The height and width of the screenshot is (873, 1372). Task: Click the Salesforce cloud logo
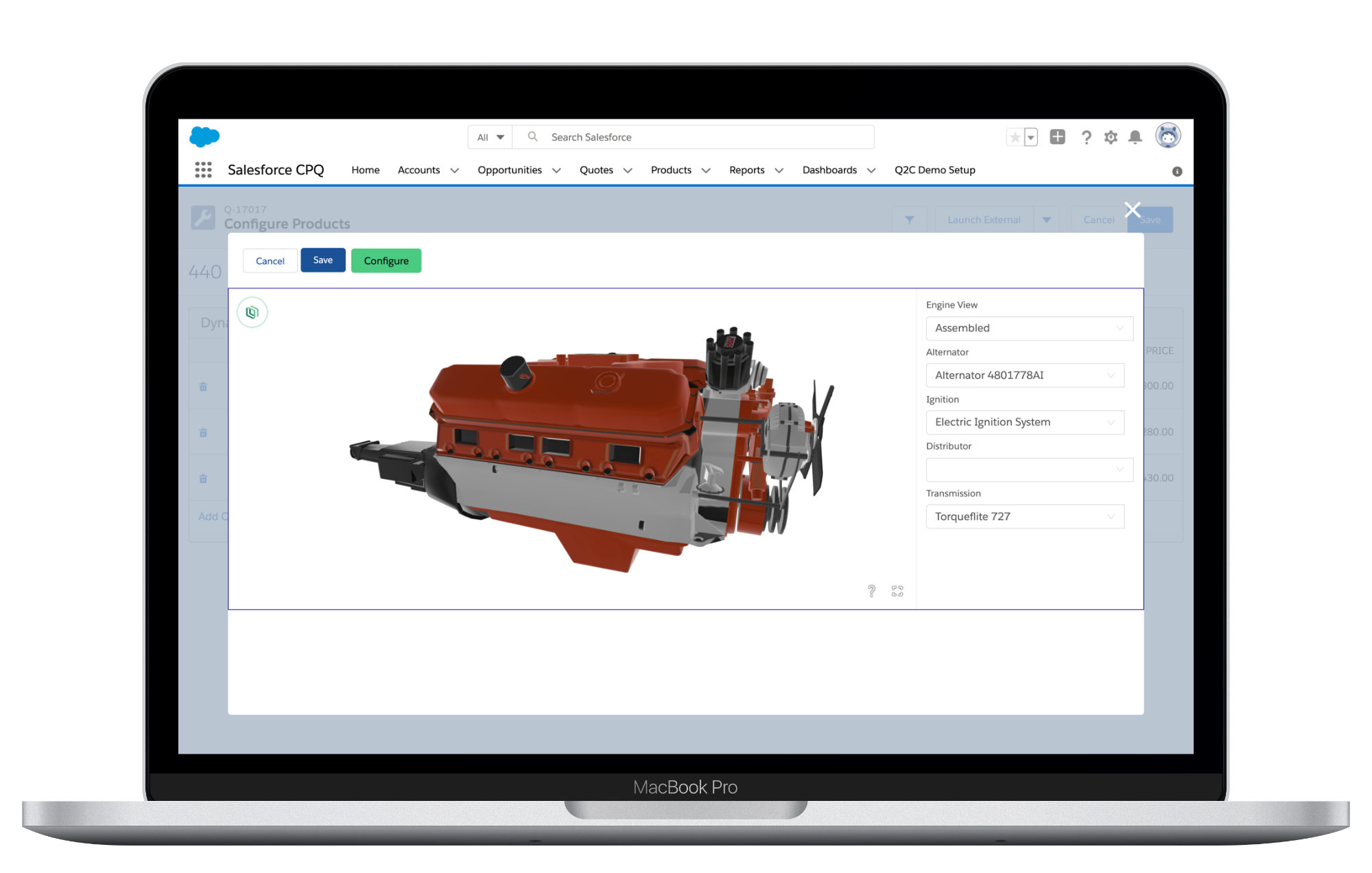coord(204,137)
